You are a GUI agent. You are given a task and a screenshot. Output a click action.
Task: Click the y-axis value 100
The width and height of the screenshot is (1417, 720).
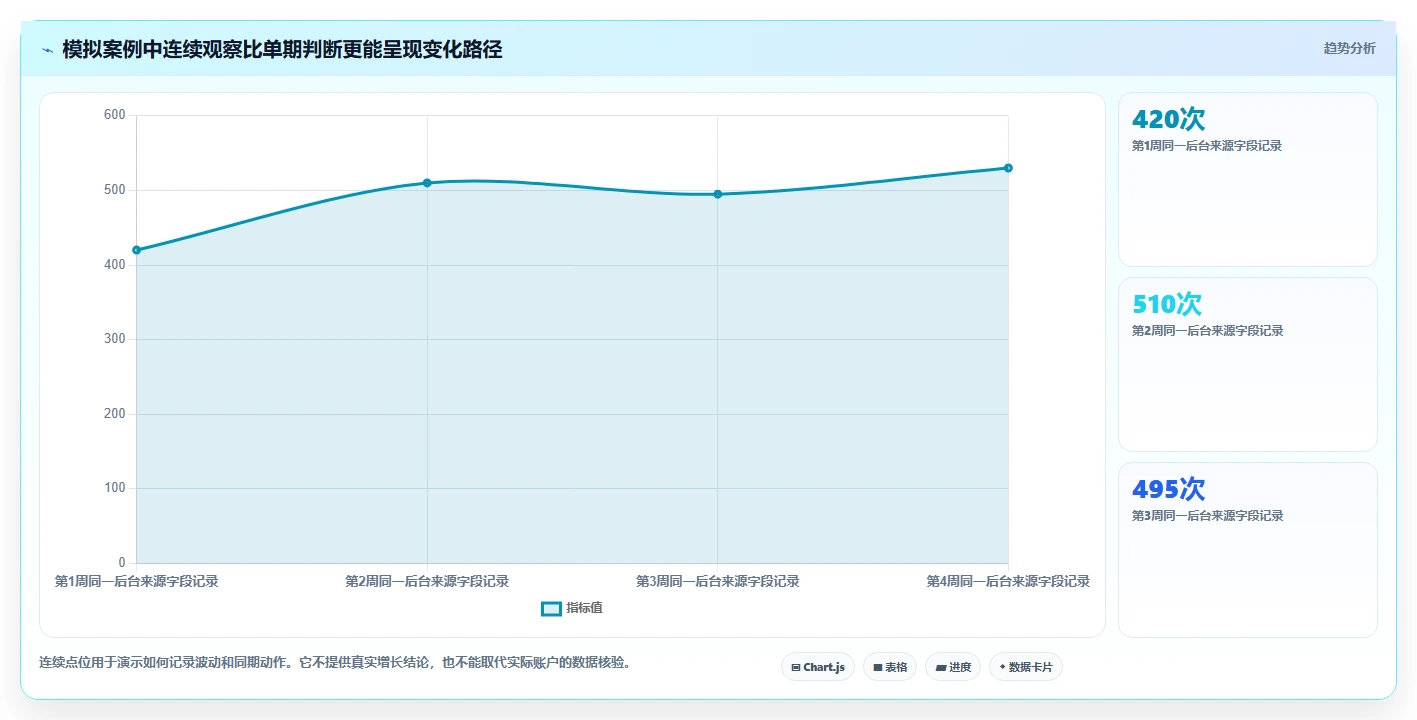[x=115, y=488]
